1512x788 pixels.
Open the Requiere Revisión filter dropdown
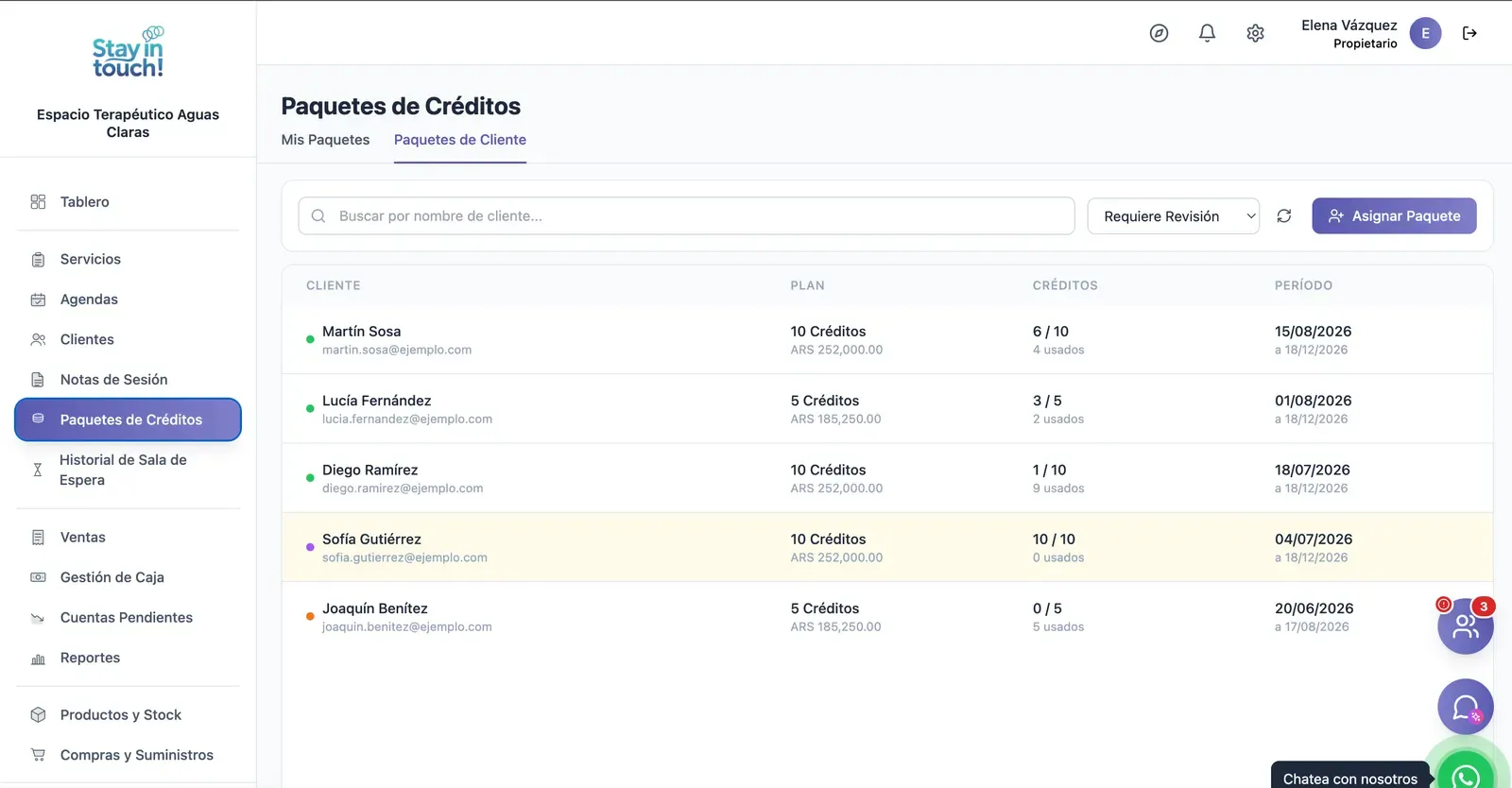tap(1173, 216)
